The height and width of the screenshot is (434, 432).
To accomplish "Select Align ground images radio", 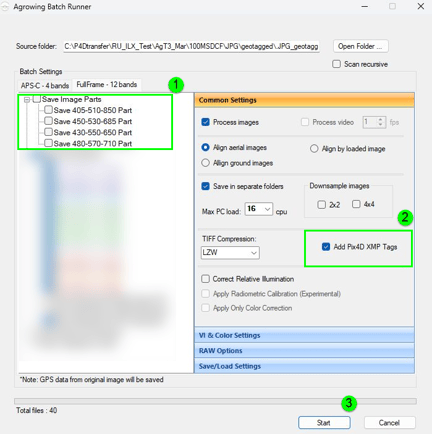I will [205, 163].
